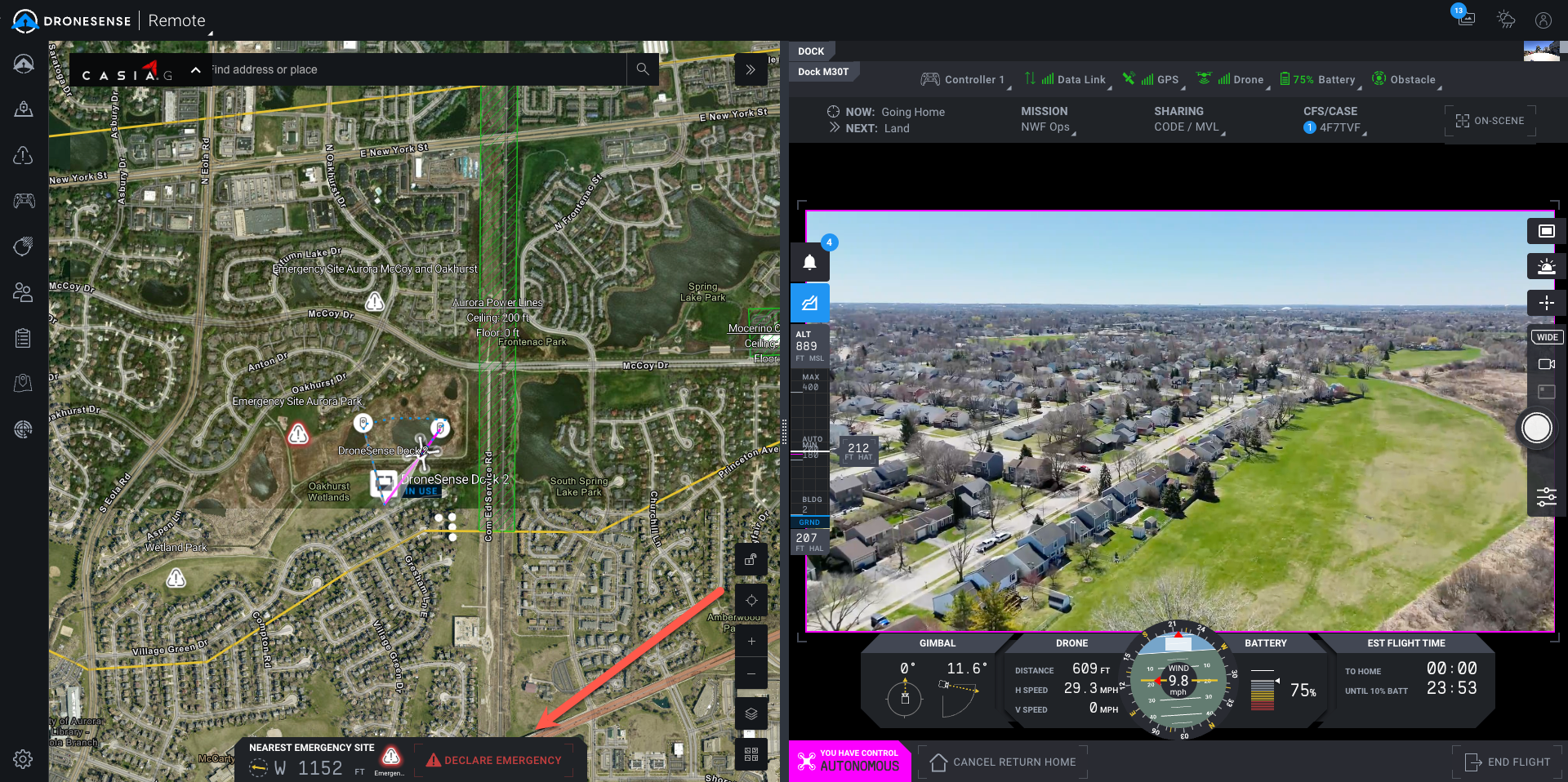Expand Obstacle avoidance dropdown
The width and height of the screenshot is (1568, 782).
(1406, 79)
